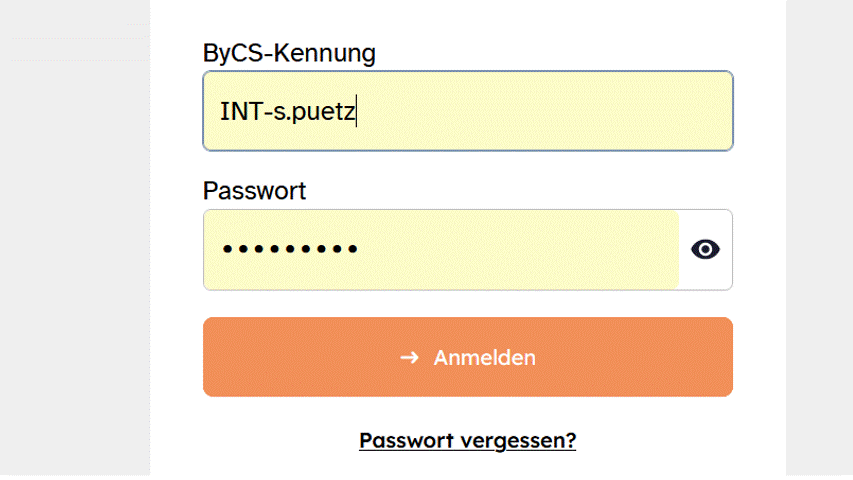Click the grey margin right of the login form
This screenshot has height=480, width=853.
(x=819, y=250)
